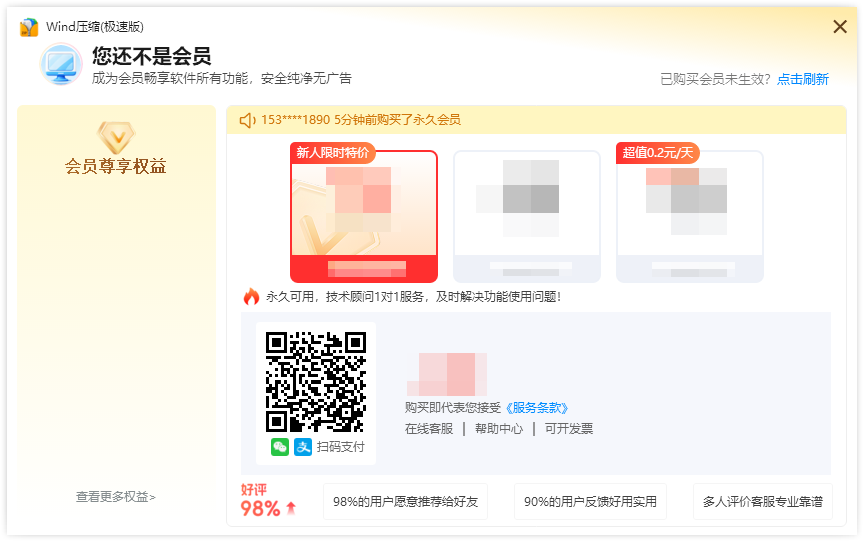Click the Wind压缩 app logo icon

coord(29,27)
